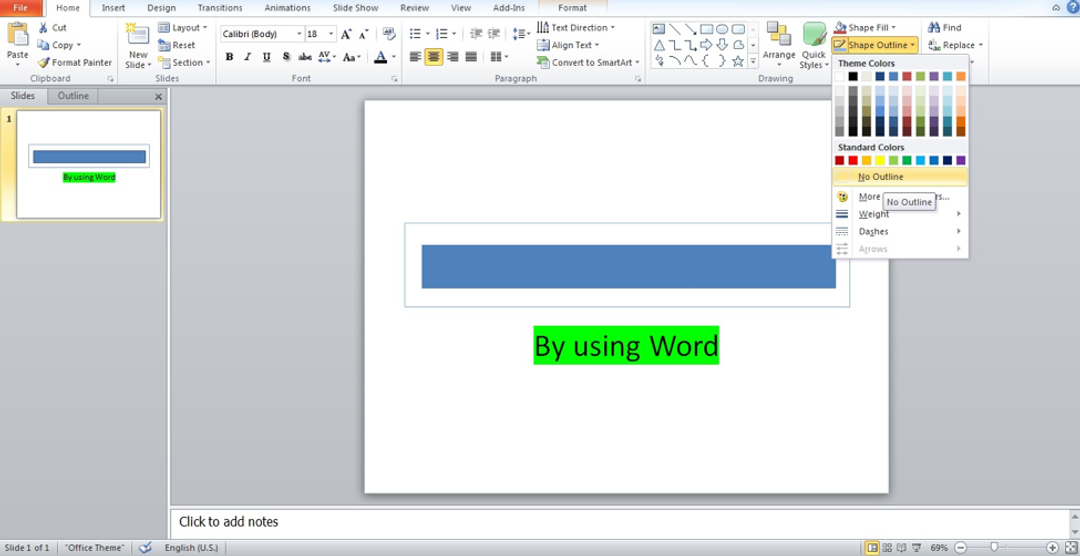Select the Right Arrow shape
1080x556 pixels.
[706, 45]
